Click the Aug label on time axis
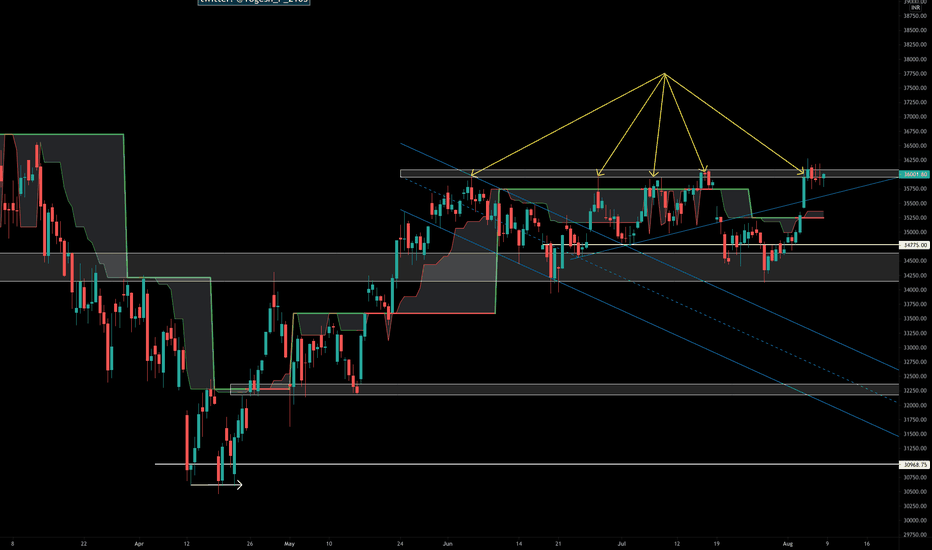932x550 pixels. 788,543
